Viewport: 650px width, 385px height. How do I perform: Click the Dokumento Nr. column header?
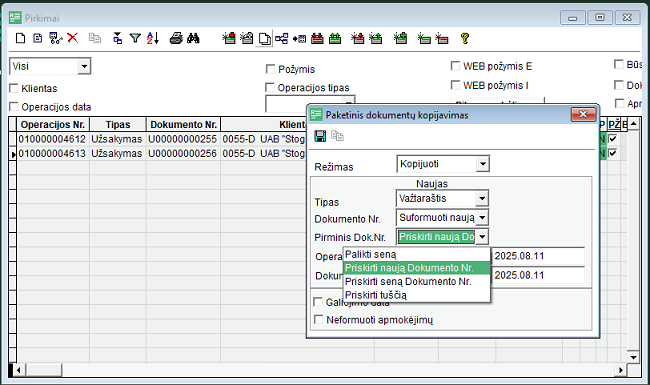183,124
